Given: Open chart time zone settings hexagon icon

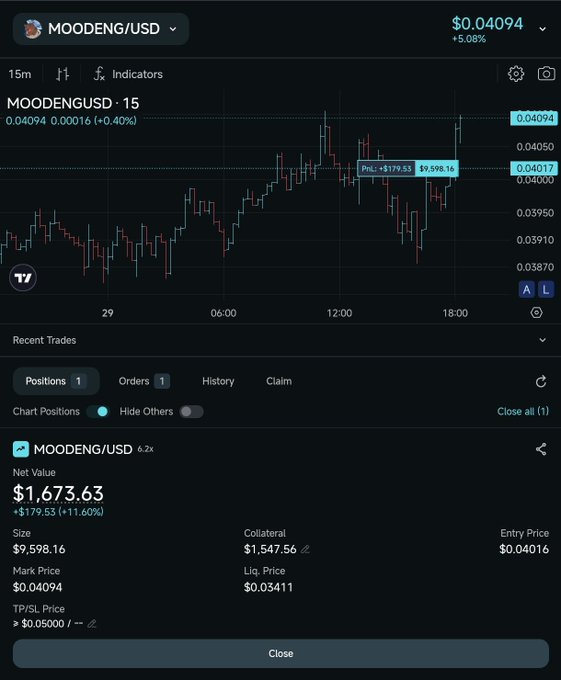Looking at the screenshot, I should 536,313.
